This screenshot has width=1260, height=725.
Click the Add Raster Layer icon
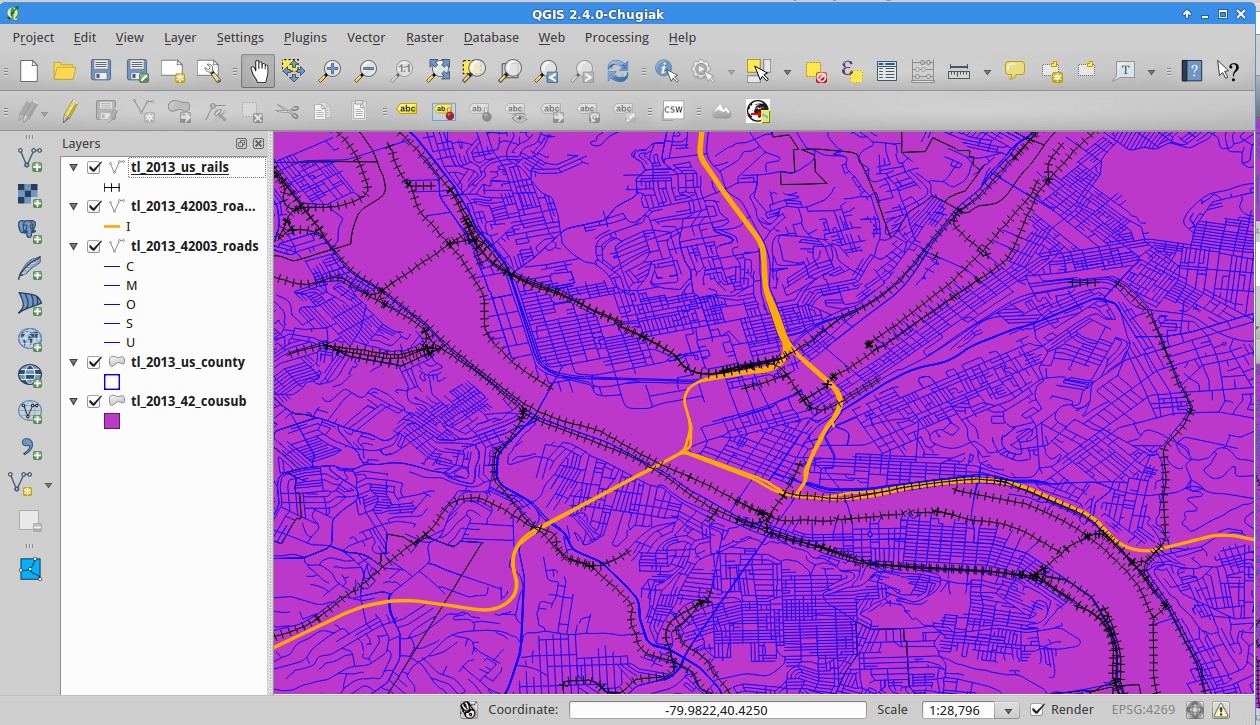tap(30, 194)
